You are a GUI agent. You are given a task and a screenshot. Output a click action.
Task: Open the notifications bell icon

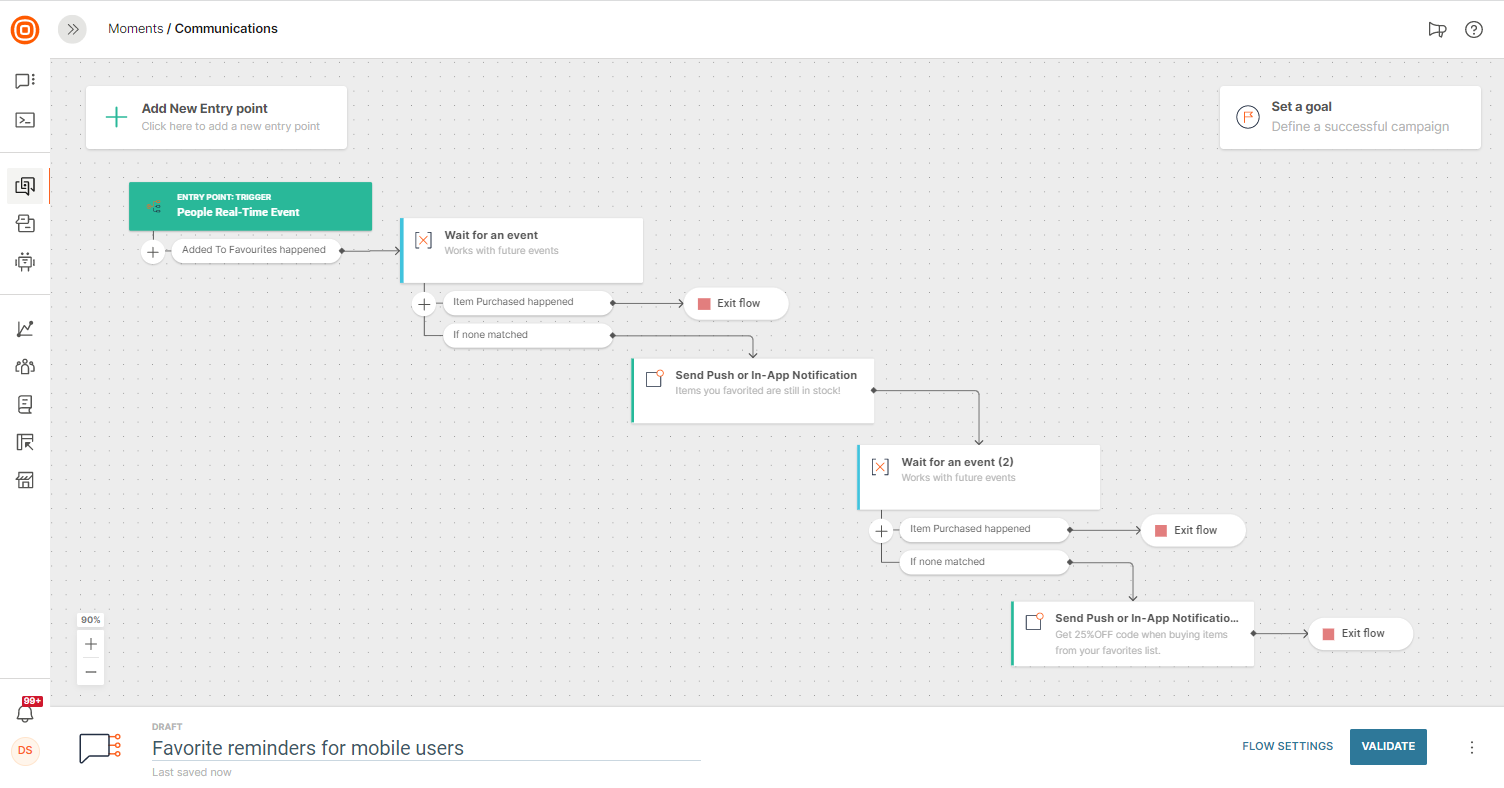point(25,714)
